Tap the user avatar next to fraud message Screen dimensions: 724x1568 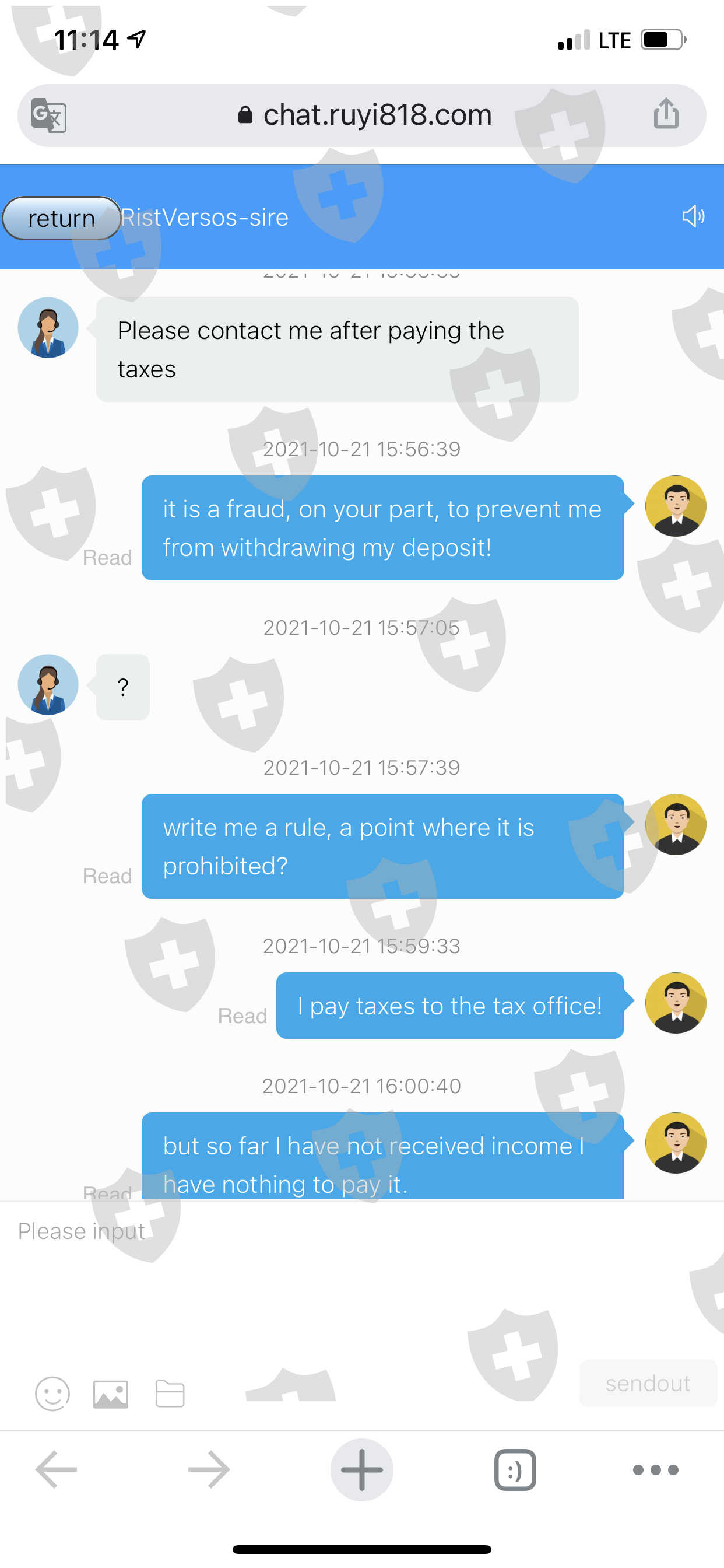676,506
